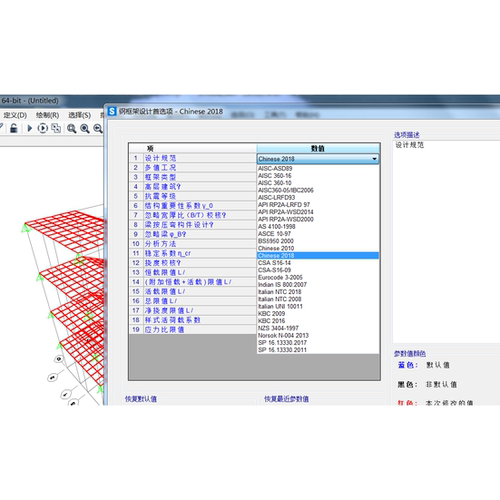
Task: Click the 设计规范 text in 选项描述 panel
Action: click(x=410, y=145)
